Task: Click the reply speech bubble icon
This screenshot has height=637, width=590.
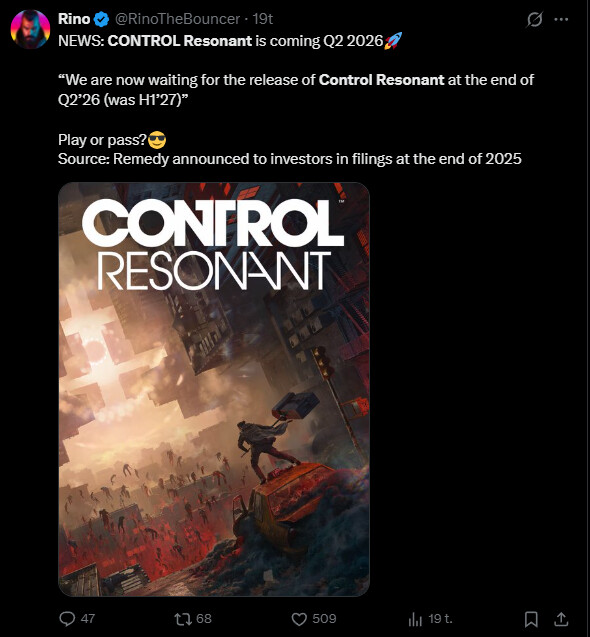Action: pyautogui.click(x=67, y=619)
